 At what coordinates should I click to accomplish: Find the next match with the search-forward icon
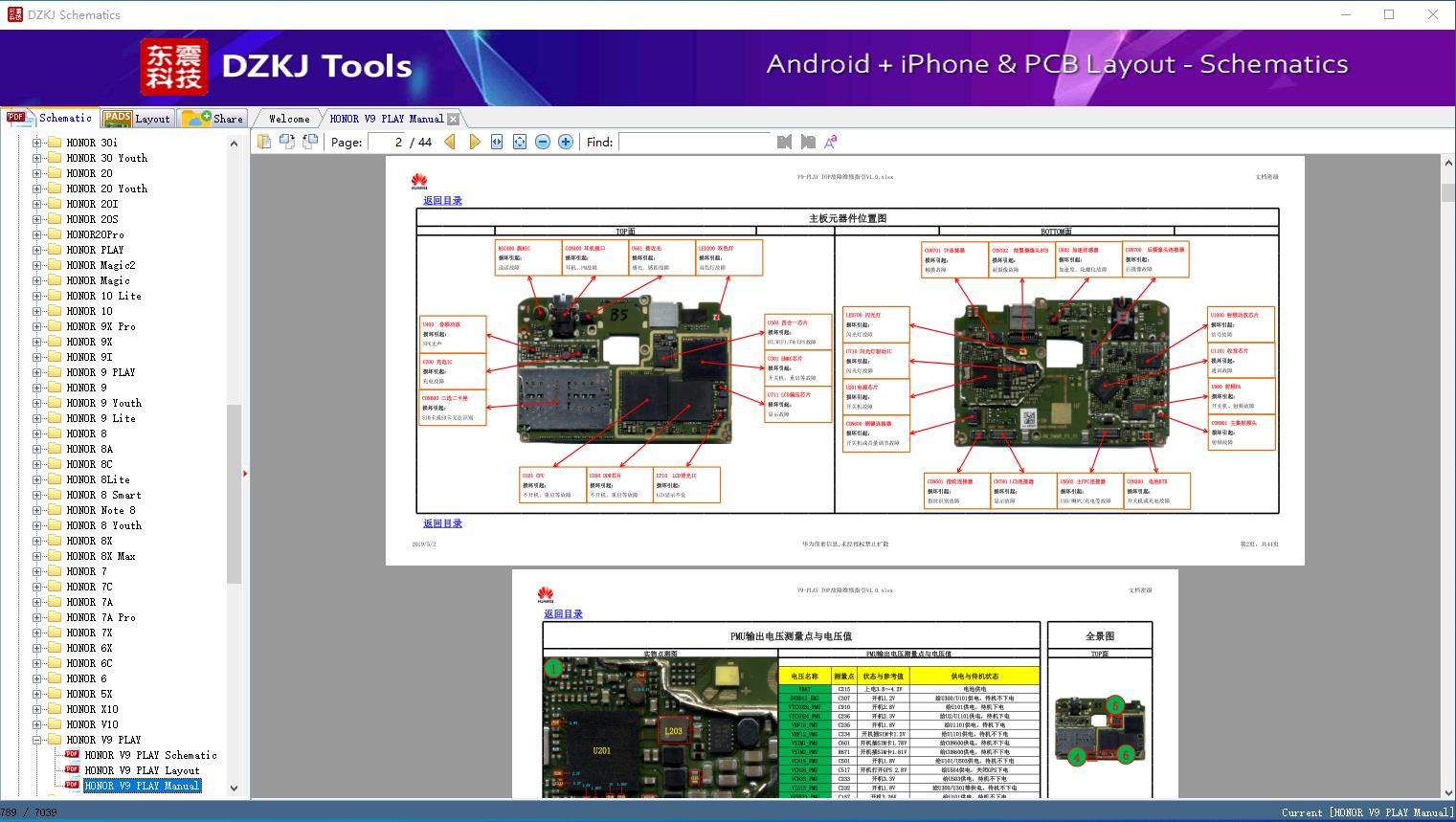click(808, 142)
